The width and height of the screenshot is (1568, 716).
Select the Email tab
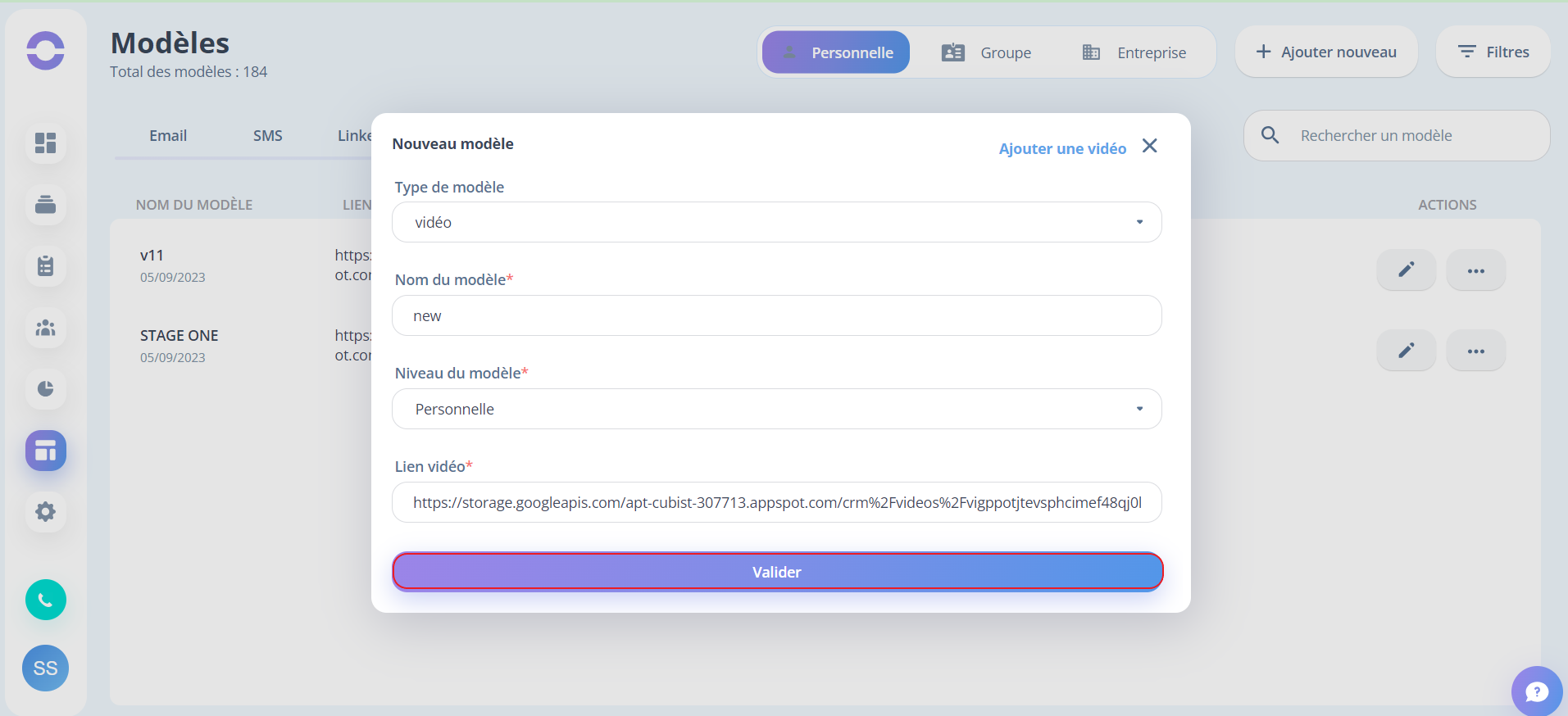pos(168,136)
